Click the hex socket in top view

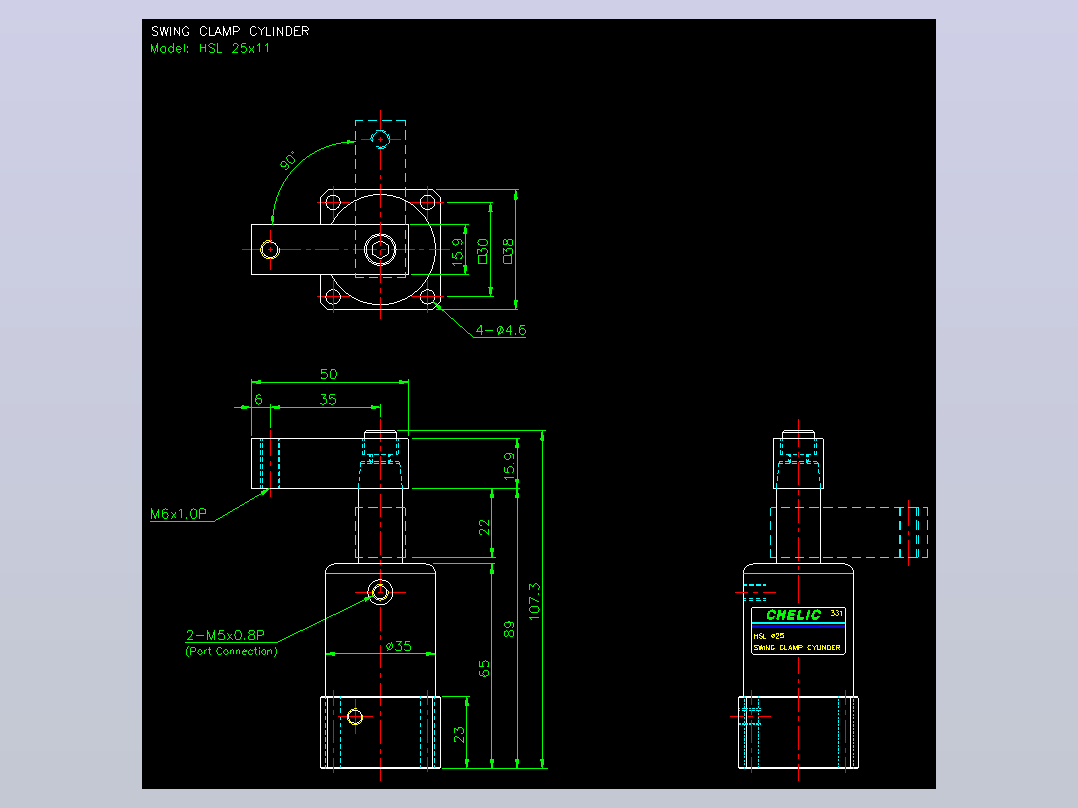click(380, 250)
